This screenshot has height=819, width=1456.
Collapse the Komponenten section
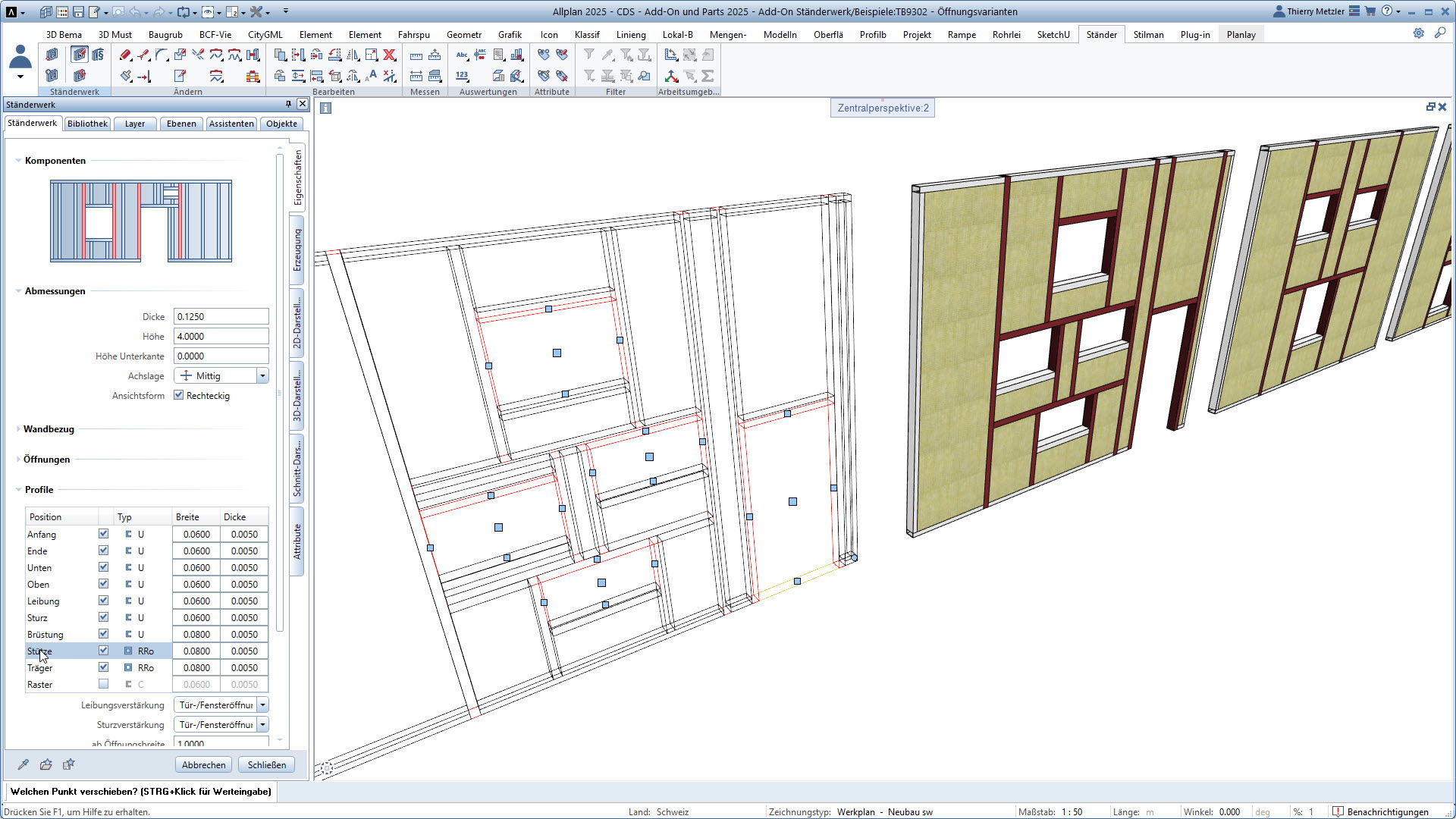(18, 161)
